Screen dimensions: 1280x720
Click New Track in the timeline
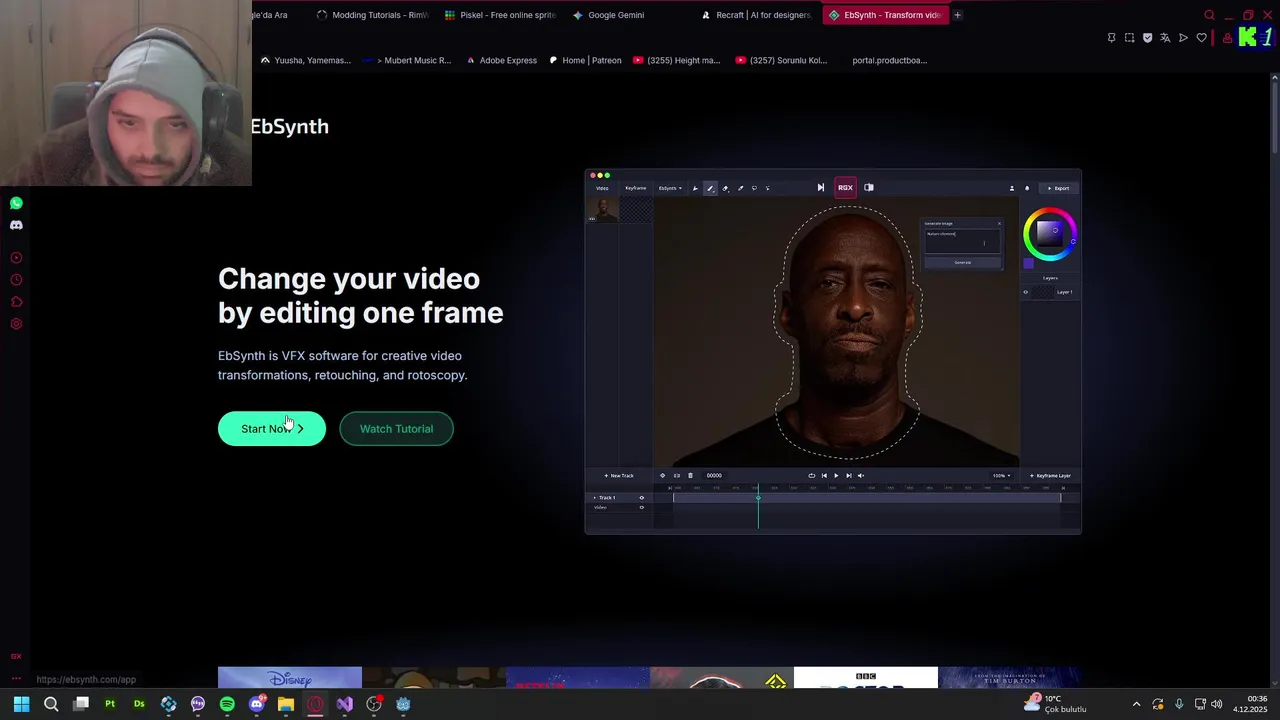619,476
